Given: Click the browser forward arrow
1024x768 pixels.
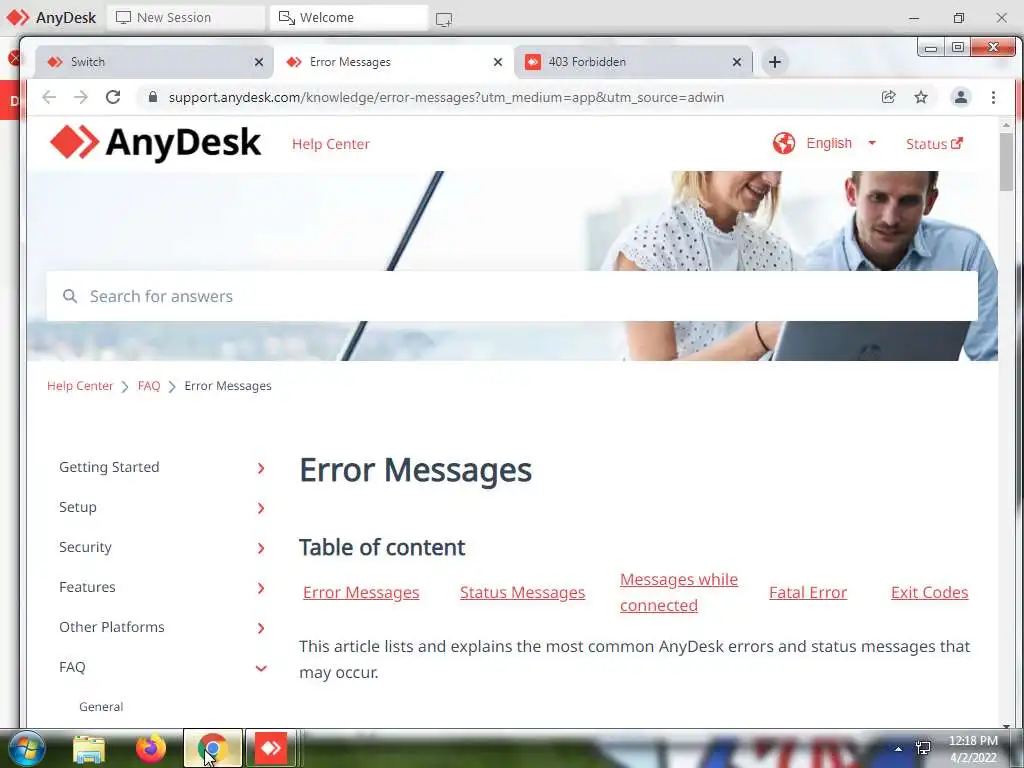Looking at the screenshot, I should pos(81,97).
